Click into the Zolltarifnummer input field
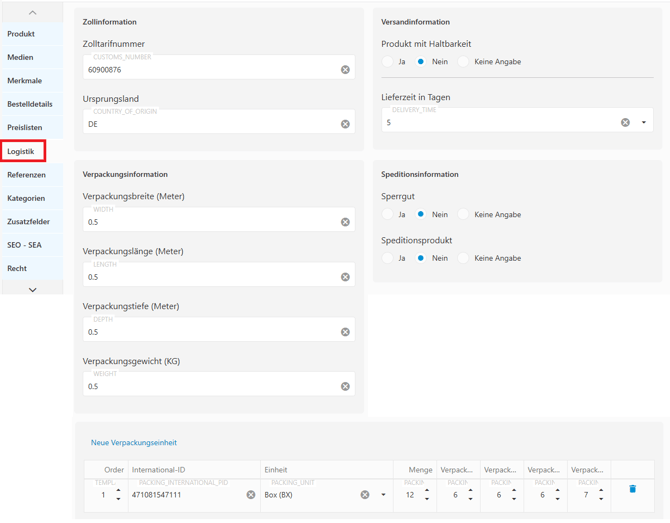This screenshot has height=523, width=670. (x=210, y=70)
